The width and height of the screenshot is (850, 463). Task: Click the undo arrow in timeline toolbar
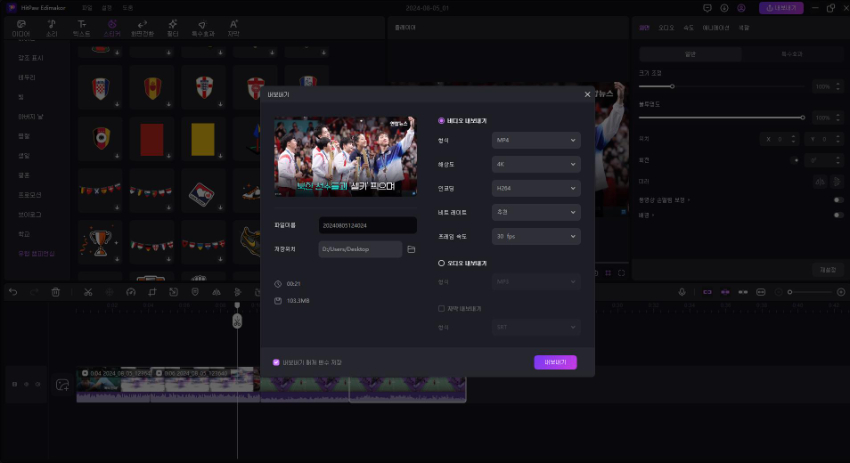coord(13,292)
